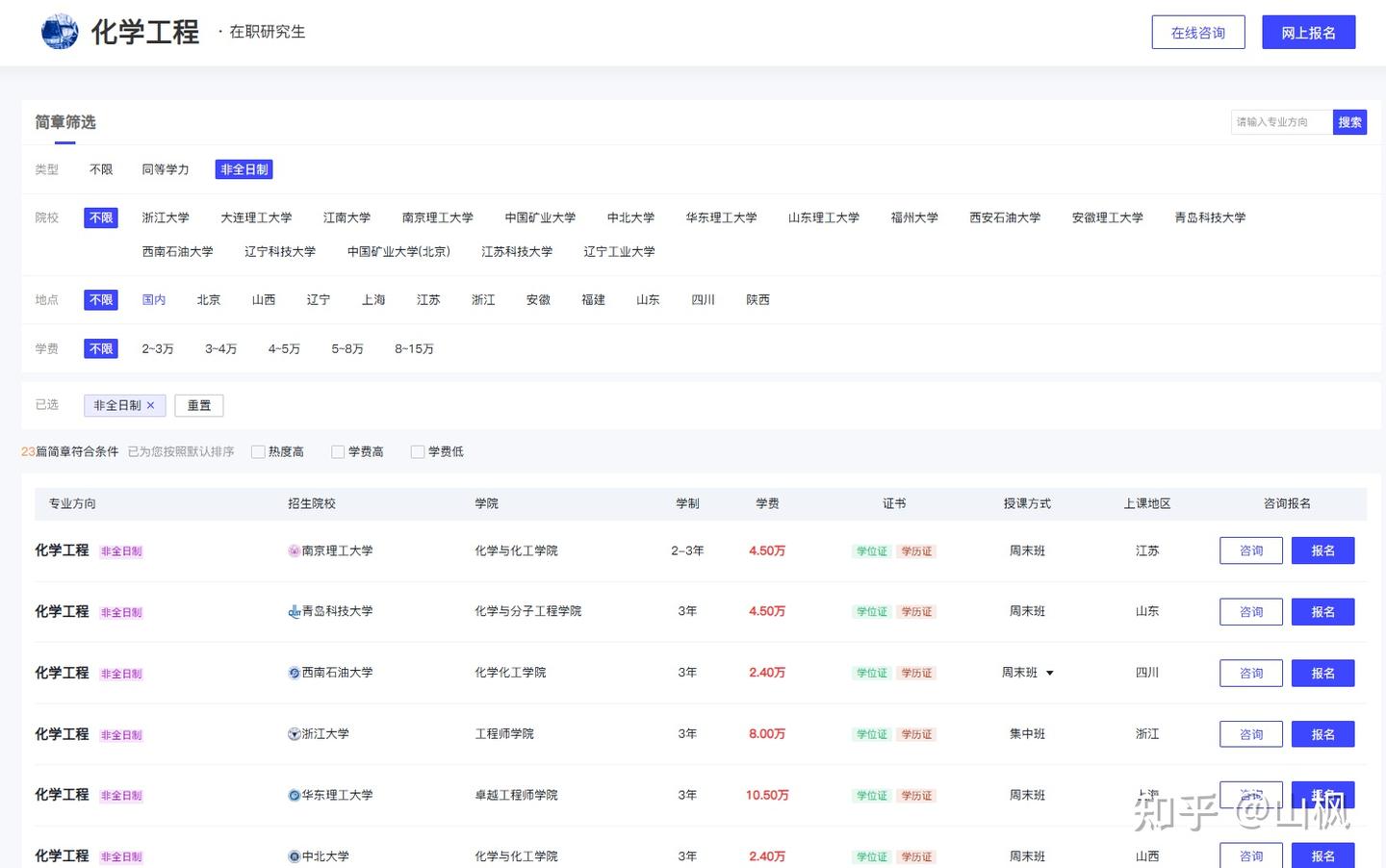This screenshot has width=1386, height=868.
Task: Focus the 请输入专业方向 search input
Action: [1282, 122]
